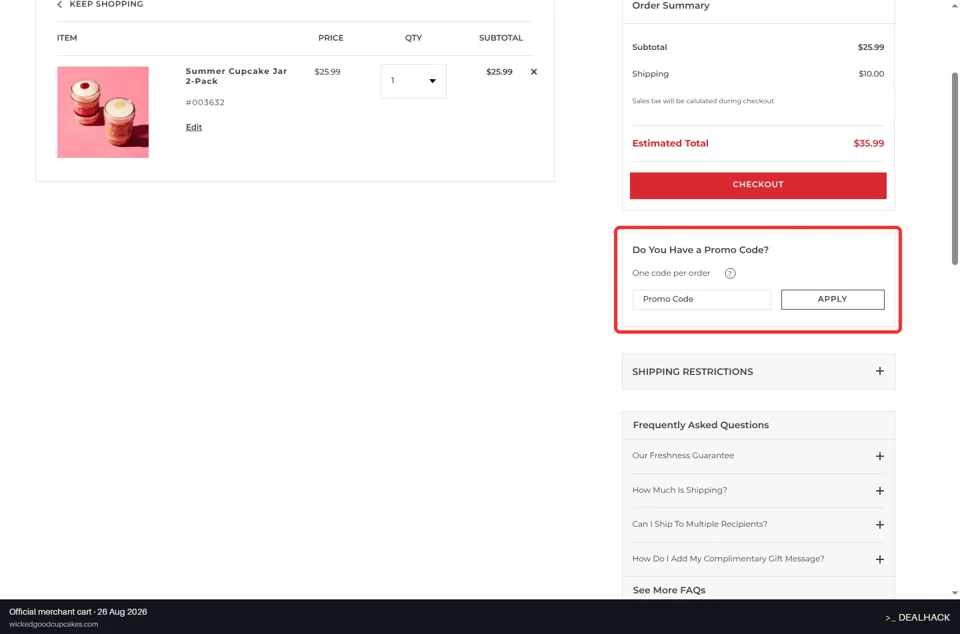Click the item number #003632 text

[x=205, y=102]
